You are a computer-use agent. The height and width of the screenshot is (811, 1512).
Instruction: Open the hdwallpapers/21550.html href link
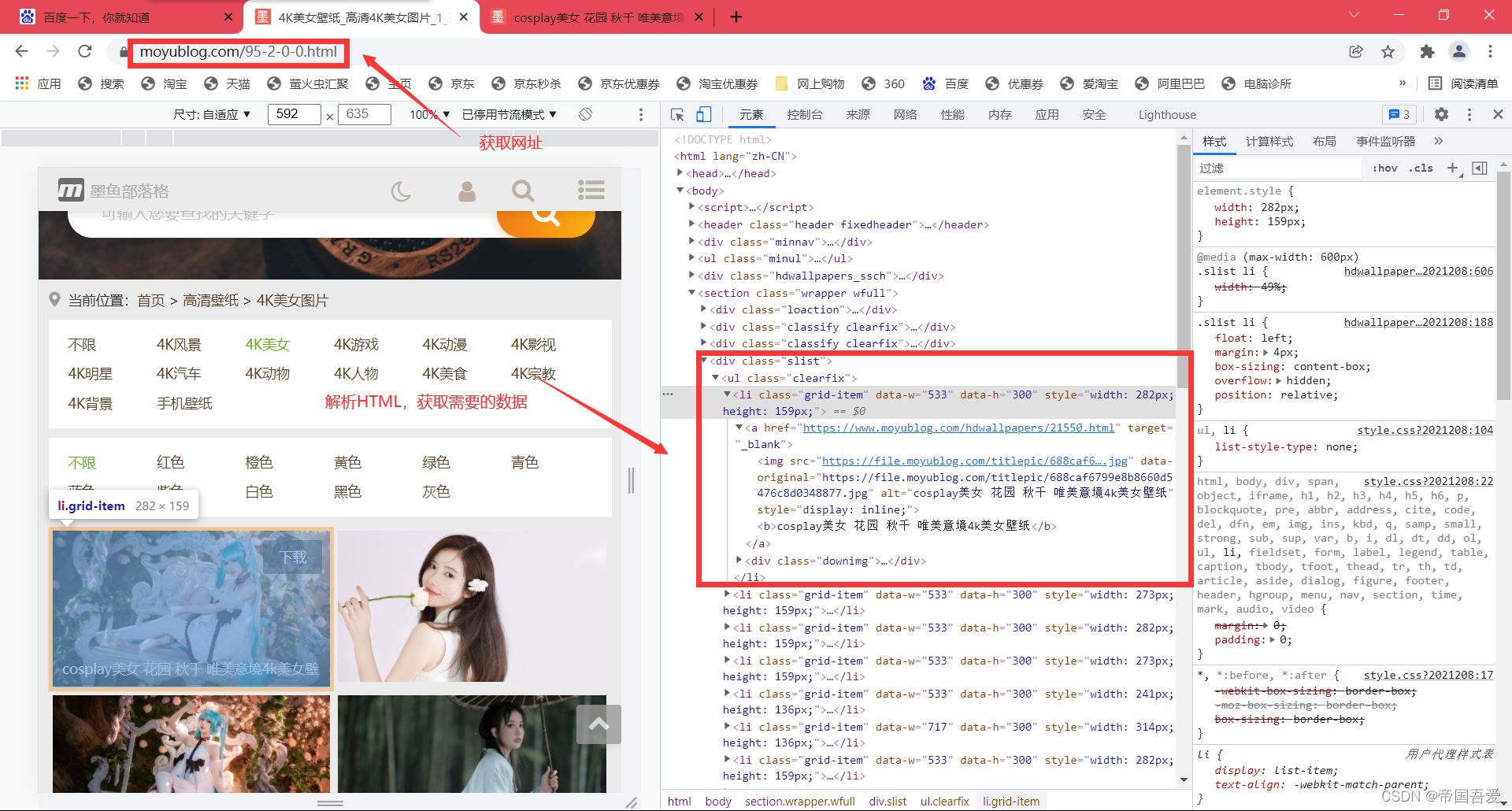[958, 428]
